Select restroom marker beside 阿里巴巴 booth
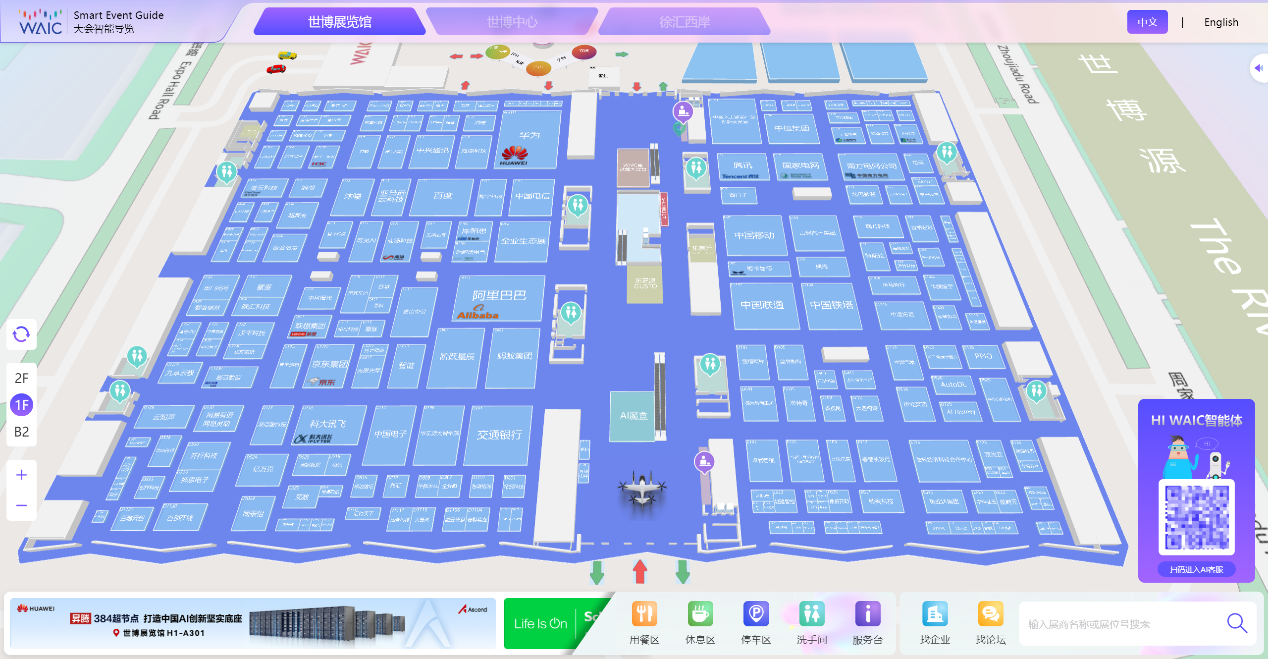 [x=570, y=312]
